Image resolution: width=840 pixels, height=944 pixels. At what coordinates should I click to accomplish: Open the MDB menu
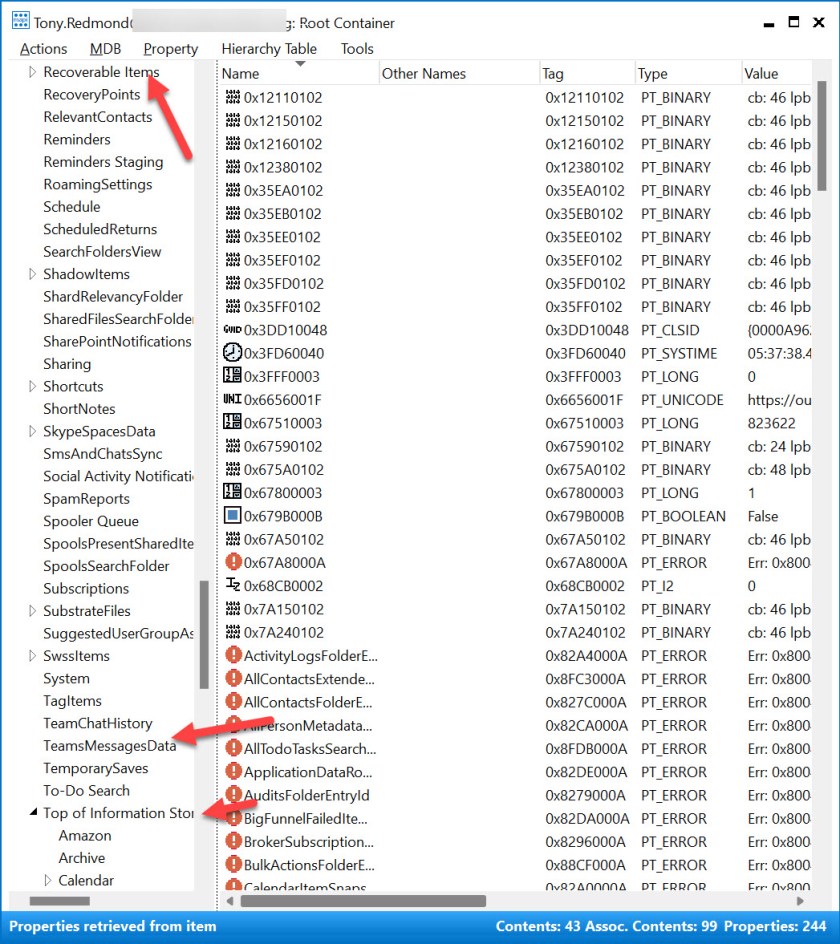click(x=105, y=49)
